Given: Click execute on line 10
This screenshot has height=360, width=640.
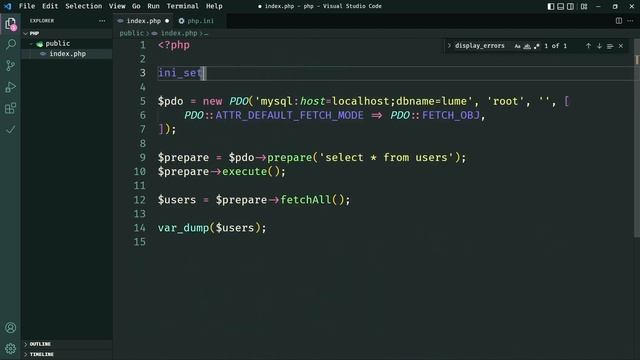Looking at the screenshot, I should coord(244,171).
